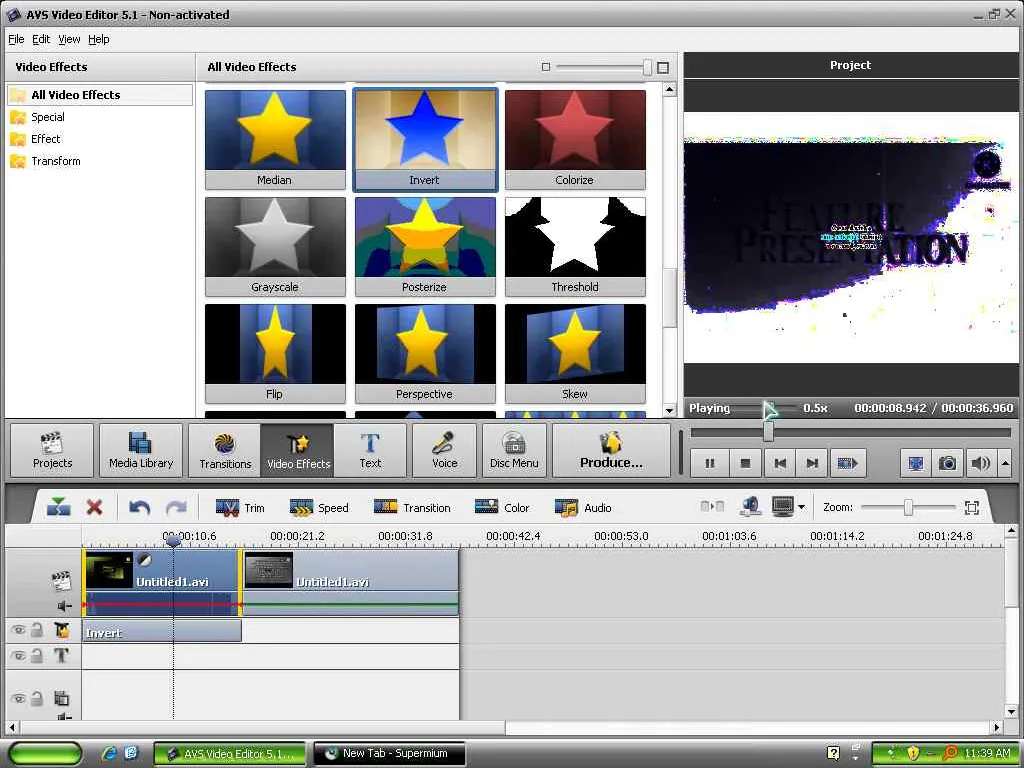Screen dimensions: 1024x768
Task: Open the timeline view mode dropdown arrow
Action: (x=801, y=507)
